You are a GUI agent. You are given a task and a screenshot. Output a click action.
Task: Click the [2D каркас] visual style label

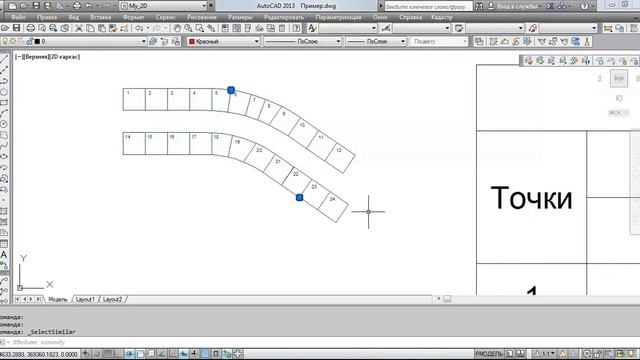tap(64, 57)
